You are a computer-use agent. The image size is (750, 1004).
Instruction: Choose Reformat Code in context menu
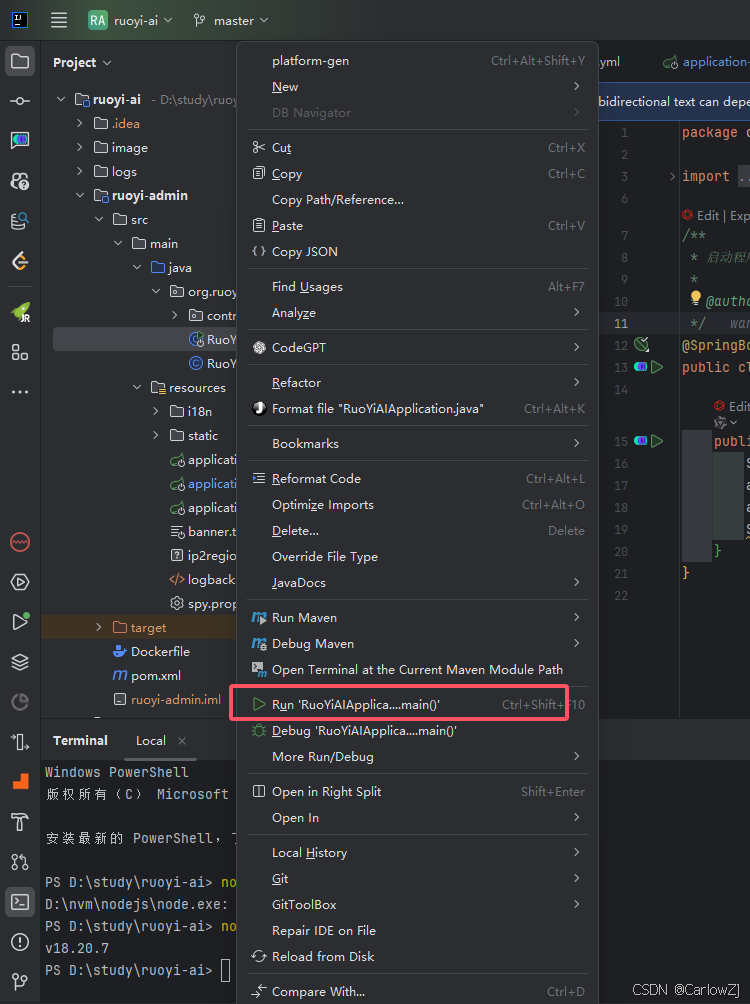point(417,478)
